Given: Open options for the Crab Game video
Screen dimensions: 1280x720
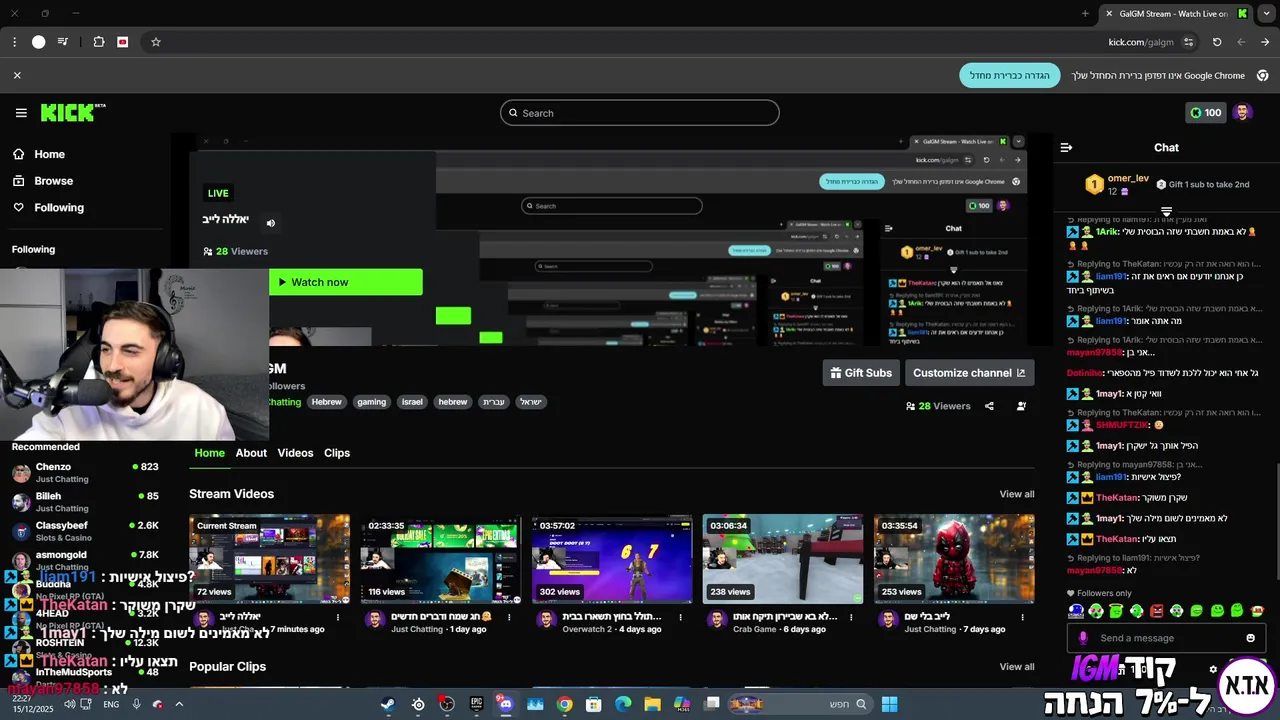Looking at the screenshot, I should [851, 617].
